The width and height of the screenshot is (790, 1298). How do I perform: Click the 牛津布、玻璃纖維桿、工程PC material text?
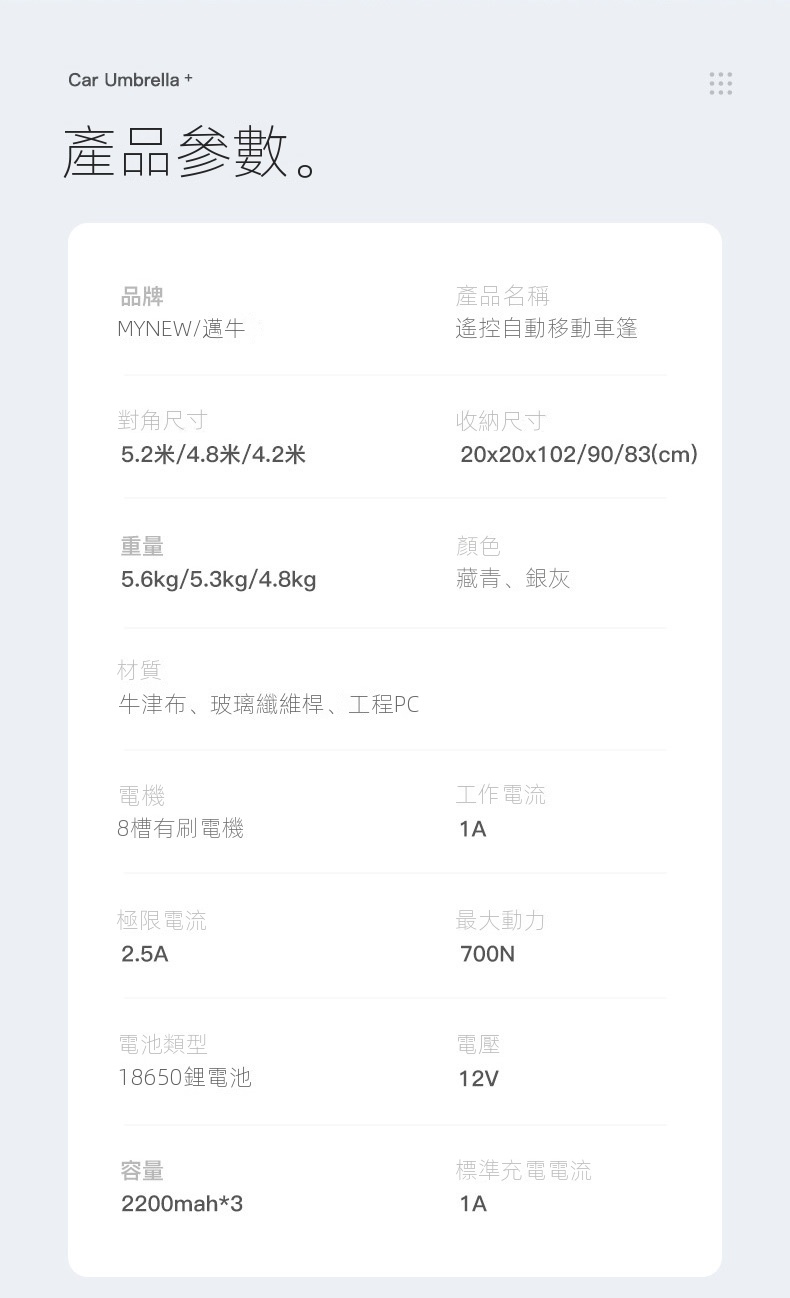coord(268,705)
